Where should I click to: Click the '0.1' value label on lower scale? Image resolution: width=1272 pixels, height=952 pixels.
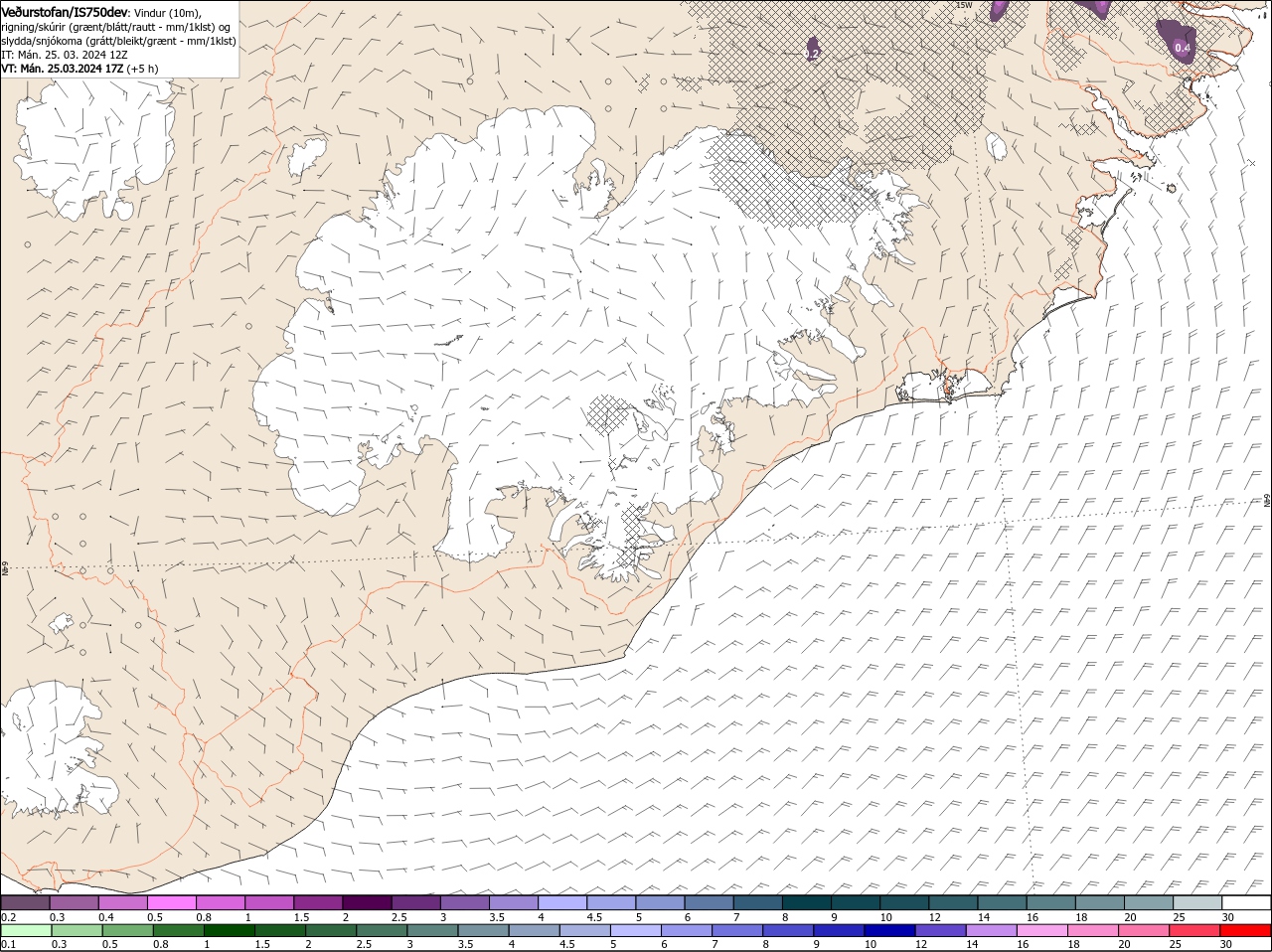tap(8, 944)
